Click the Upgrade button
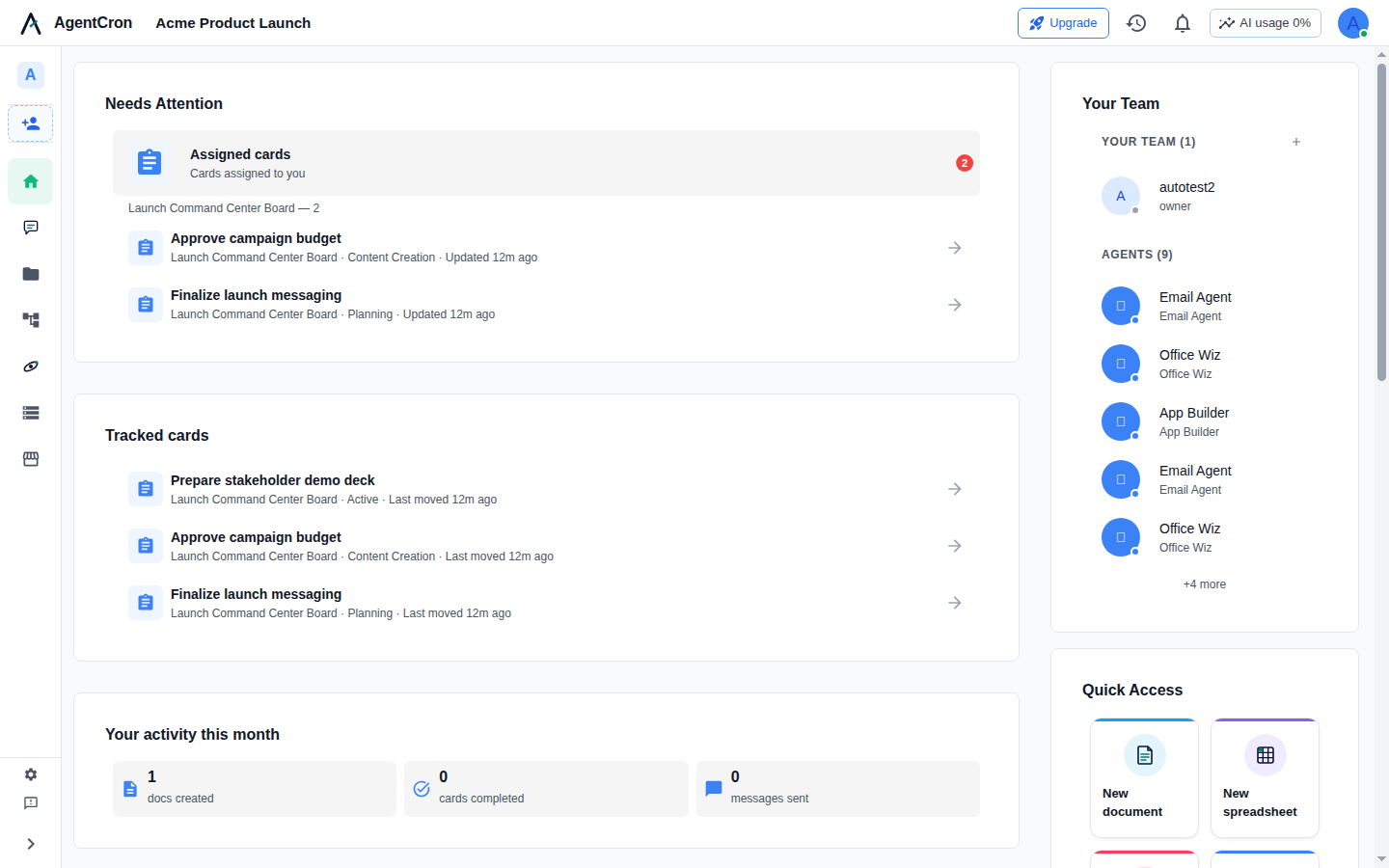Image resolution: width=1389 pixels, height=868 pixels. [1063, 23]
